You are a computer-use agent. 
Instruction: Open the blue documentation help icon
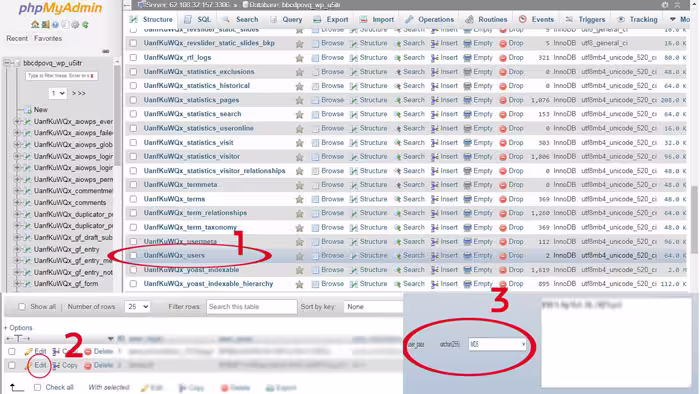coord(55,25)
